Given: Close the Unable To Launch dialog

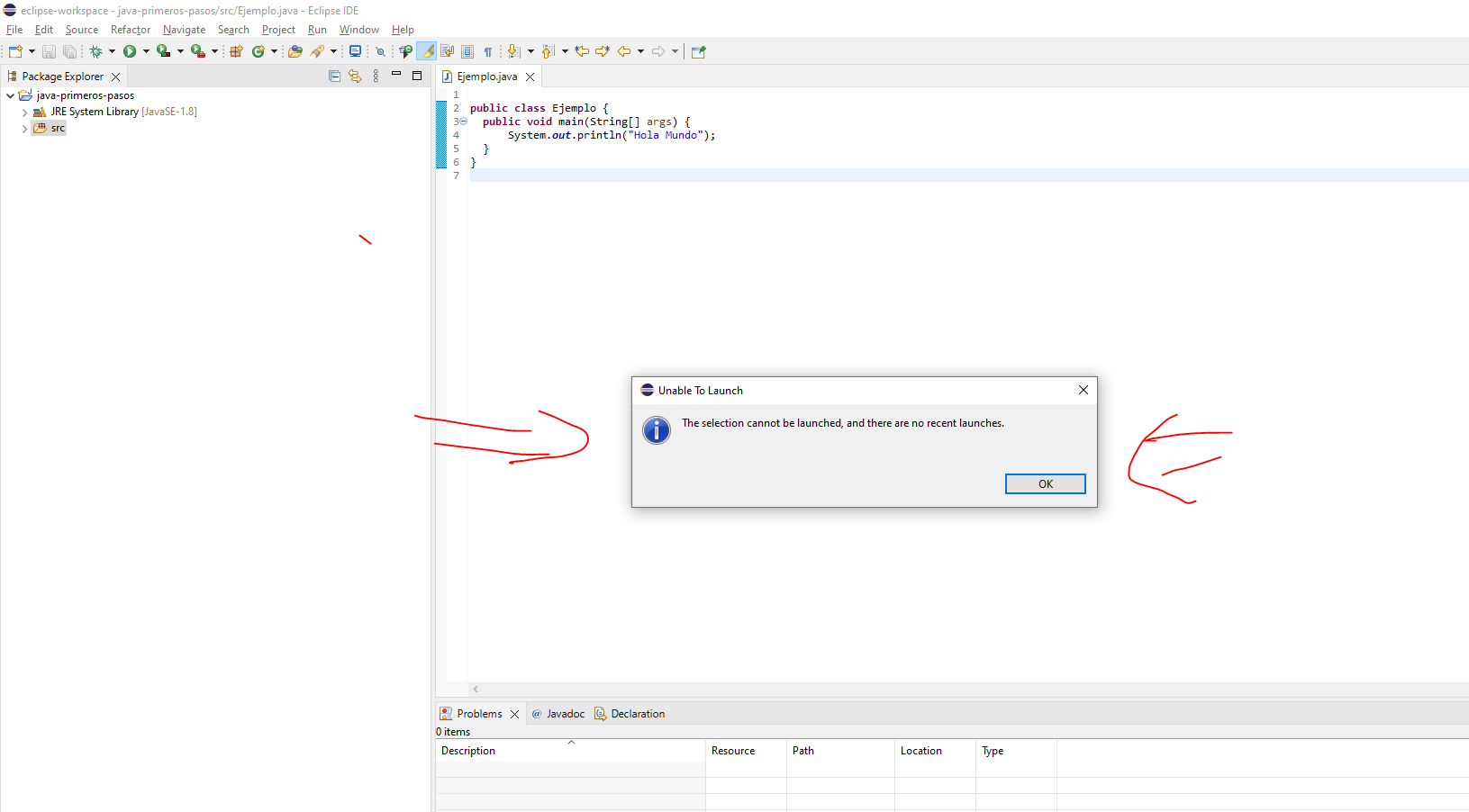Looking at the screenshot, I should (1084, 390).
